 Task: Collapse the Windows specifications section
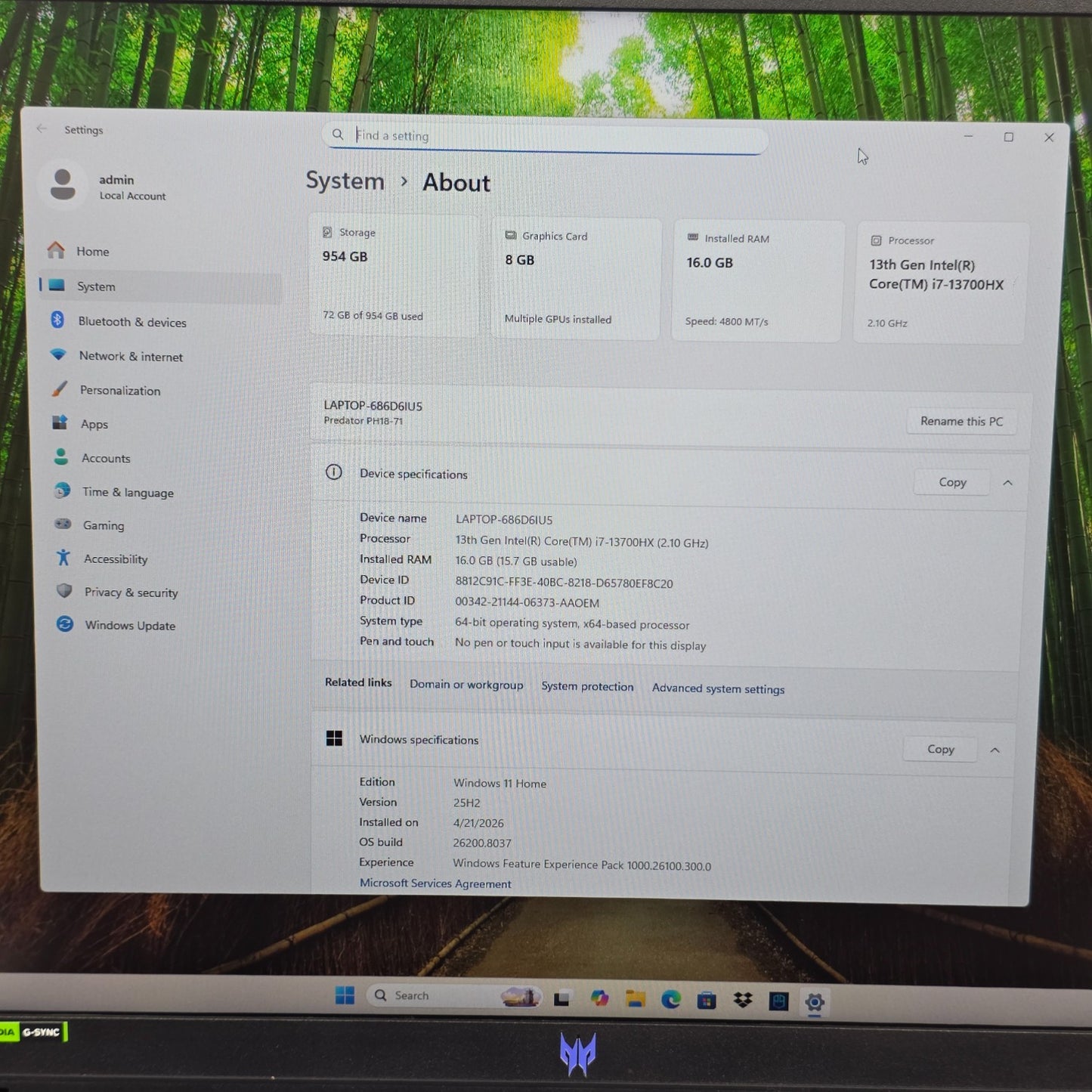pyautogui.click(x=995, y=750)
